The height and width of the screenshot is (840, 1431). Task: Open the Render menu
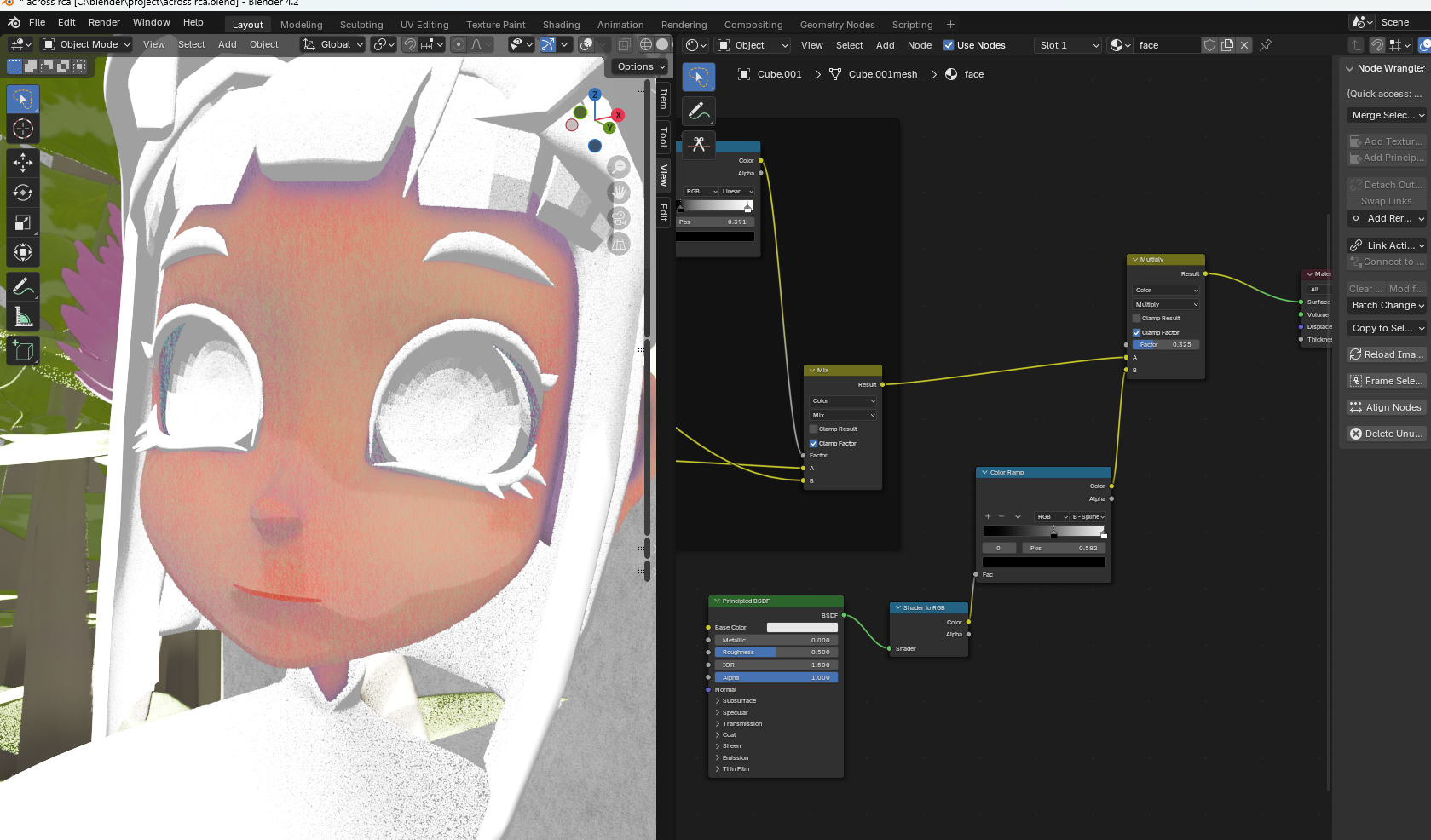(x=104, y=22)
